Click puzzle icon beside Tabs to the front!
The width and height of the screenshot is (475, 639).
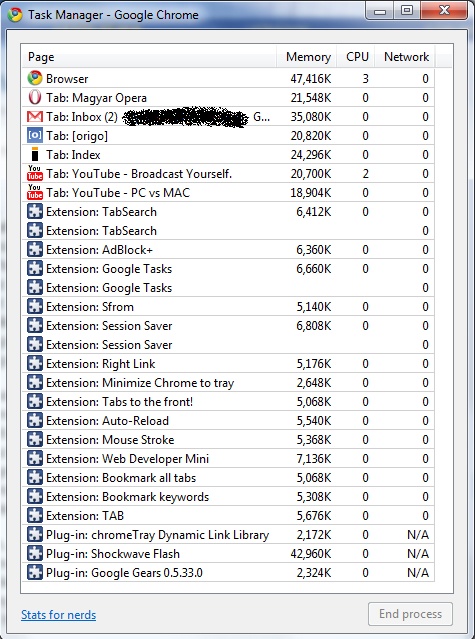[35, 401]
